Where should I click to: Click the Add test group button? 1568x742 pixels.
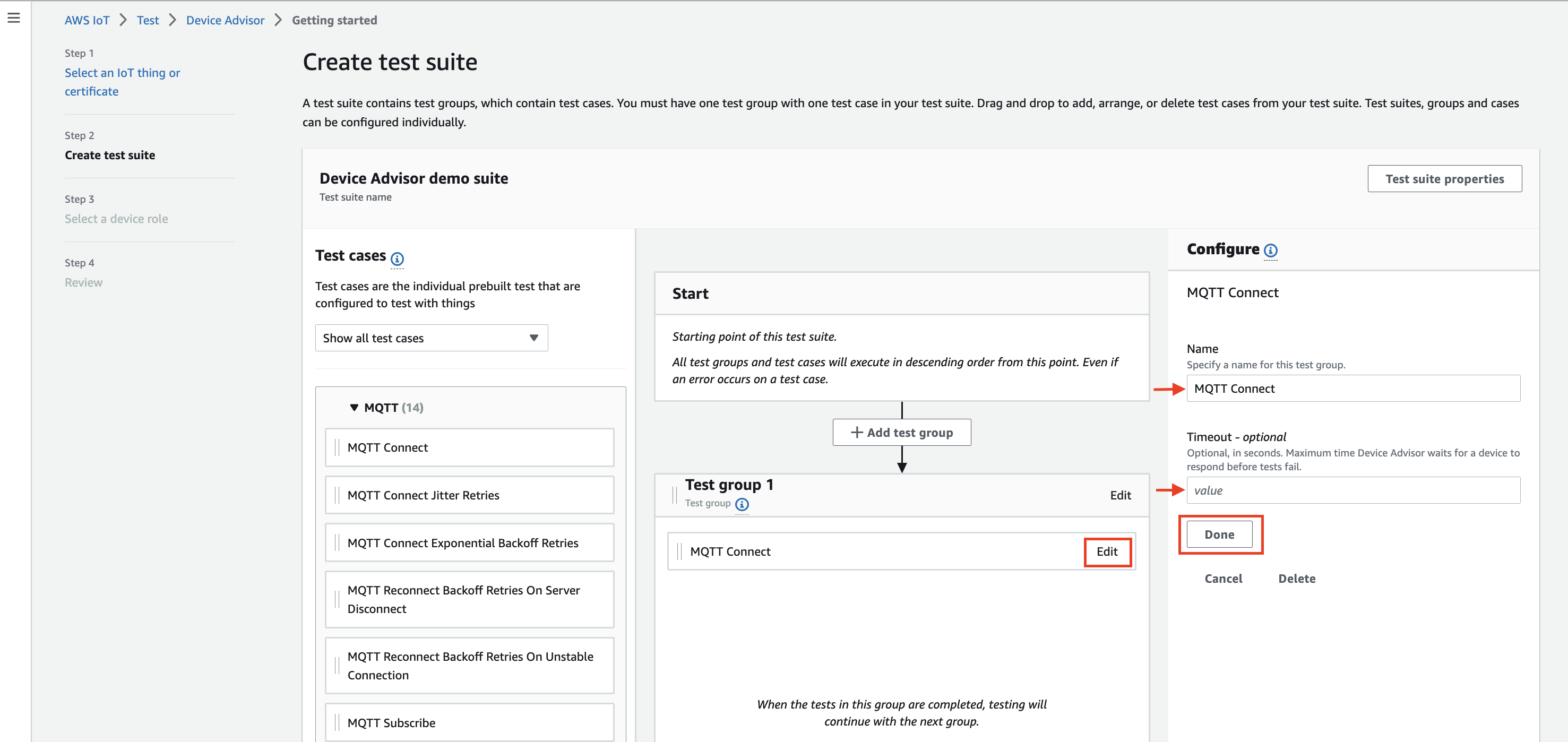pos(900,432)
